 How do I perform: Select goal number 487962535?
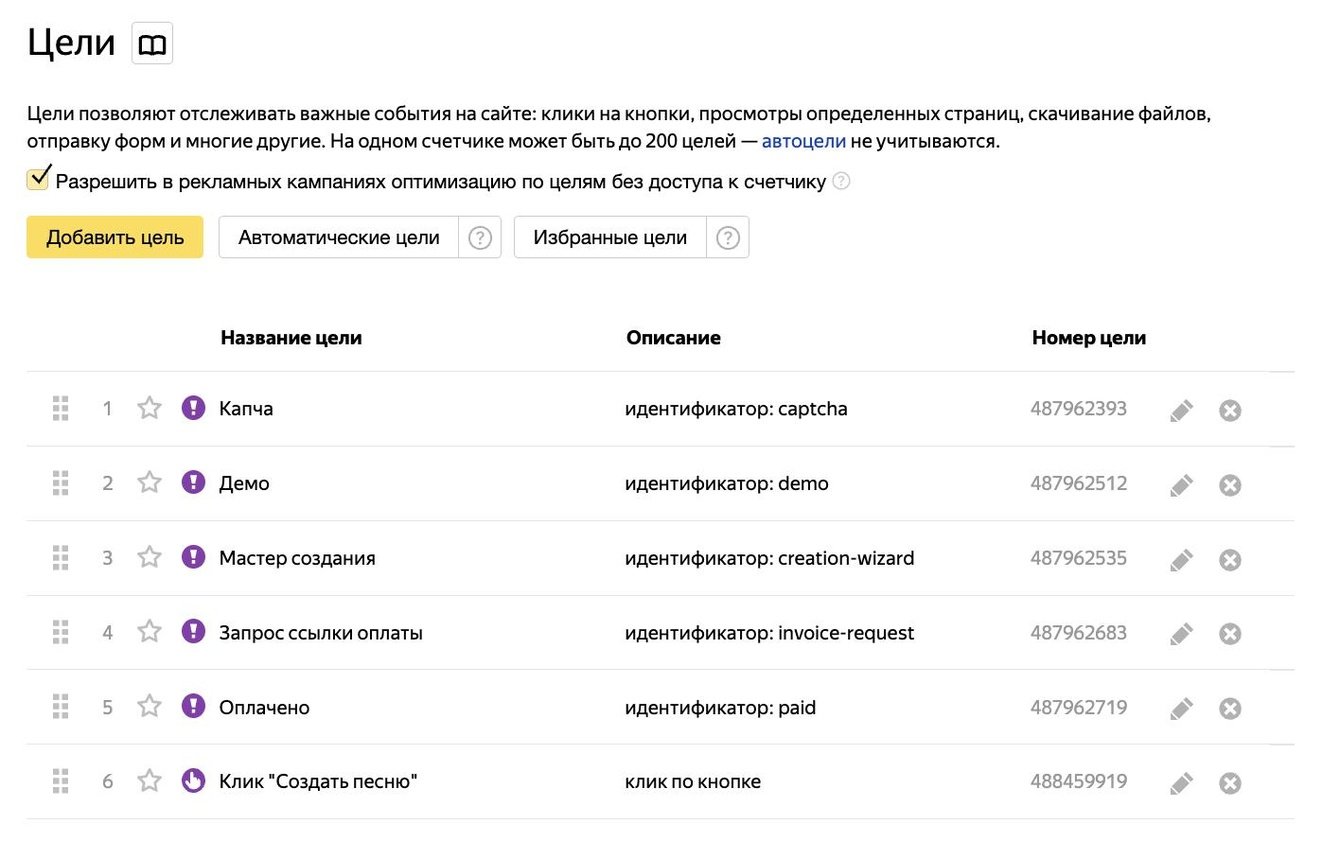[x=1078, y=558]
